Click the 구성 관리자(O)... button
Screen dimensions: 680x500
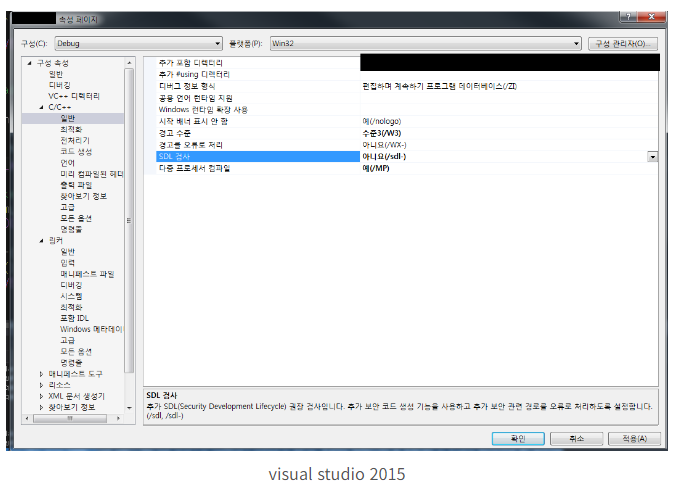623,43
